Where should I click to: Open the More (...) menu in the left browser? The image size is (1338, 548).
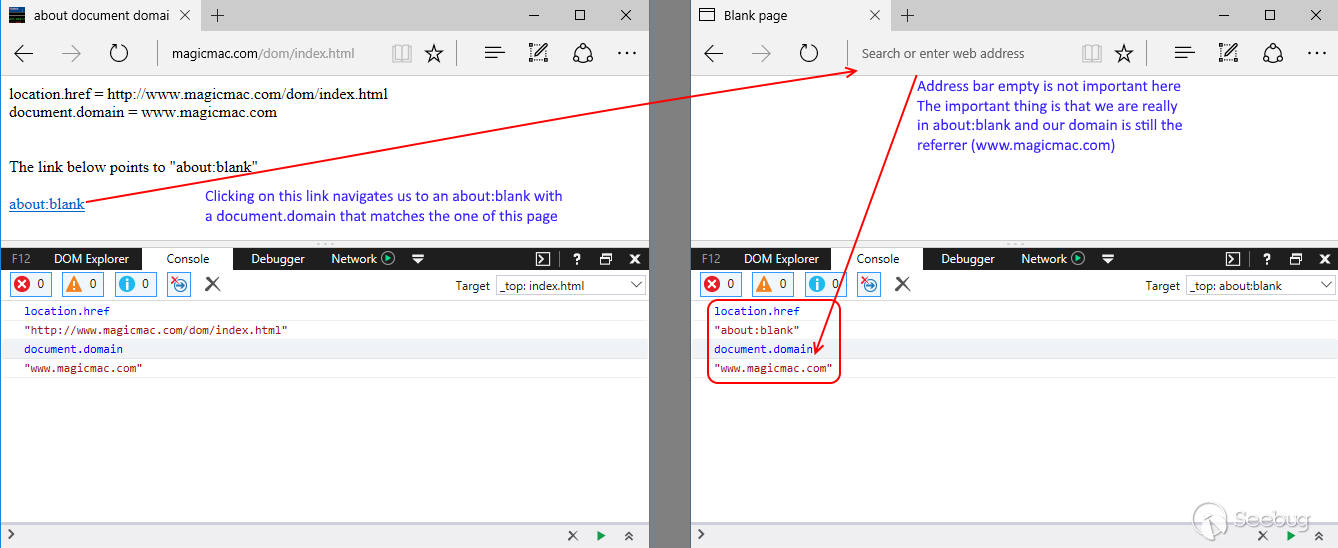coord(627,54)
